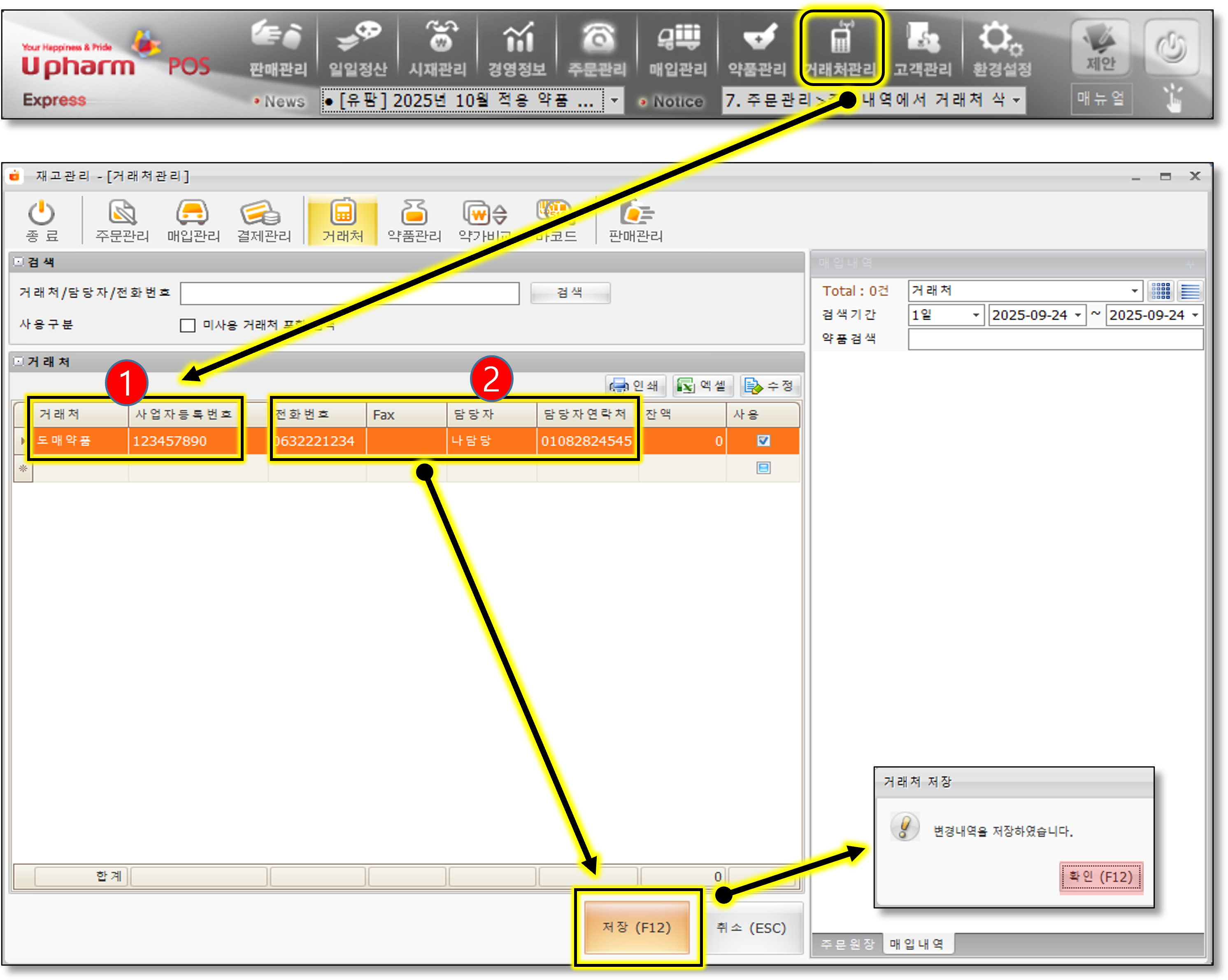
Task: Expand the News announcement dropdown
Action: coord(614,101)
